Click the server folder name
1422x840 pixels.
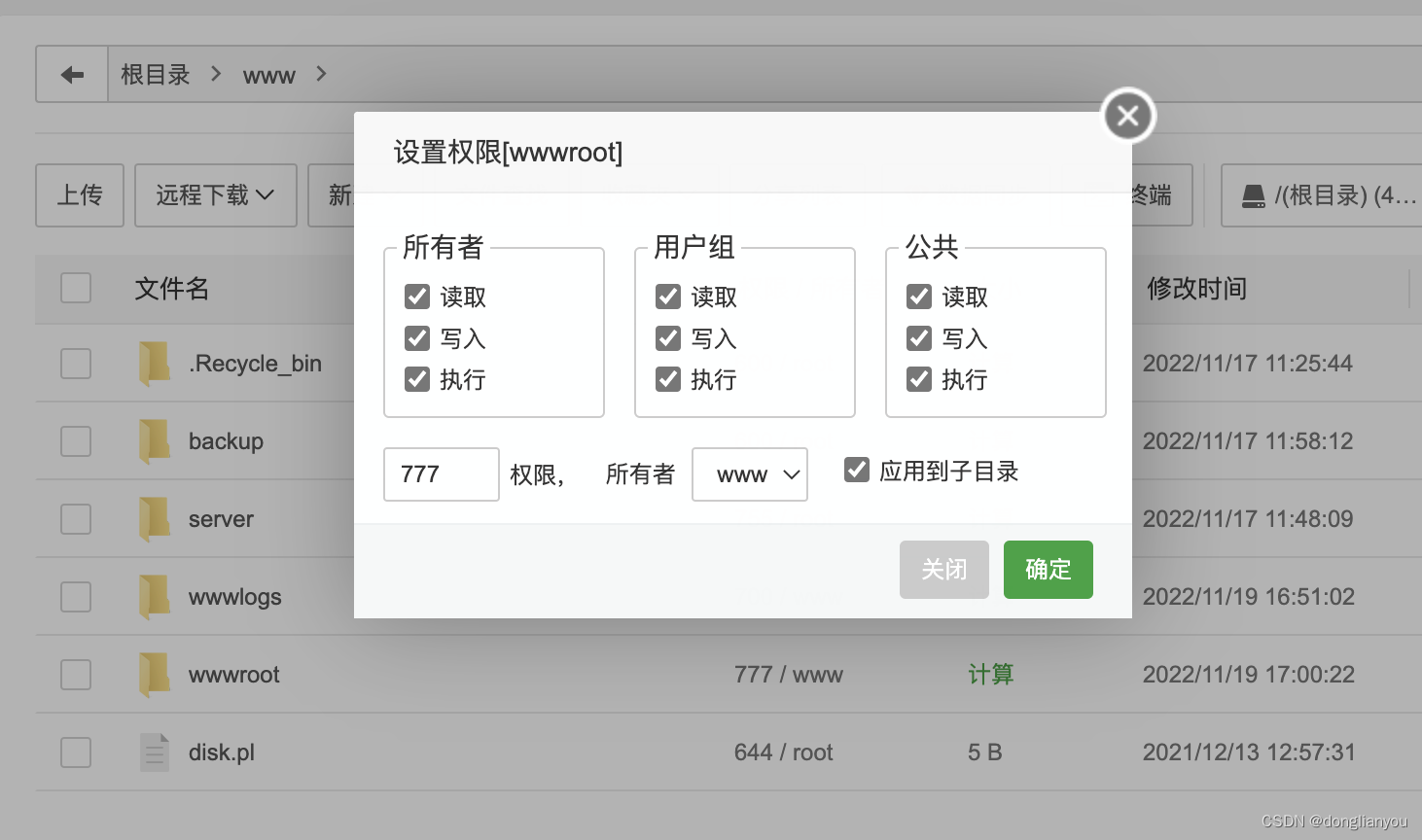click(x=221, y=519)
